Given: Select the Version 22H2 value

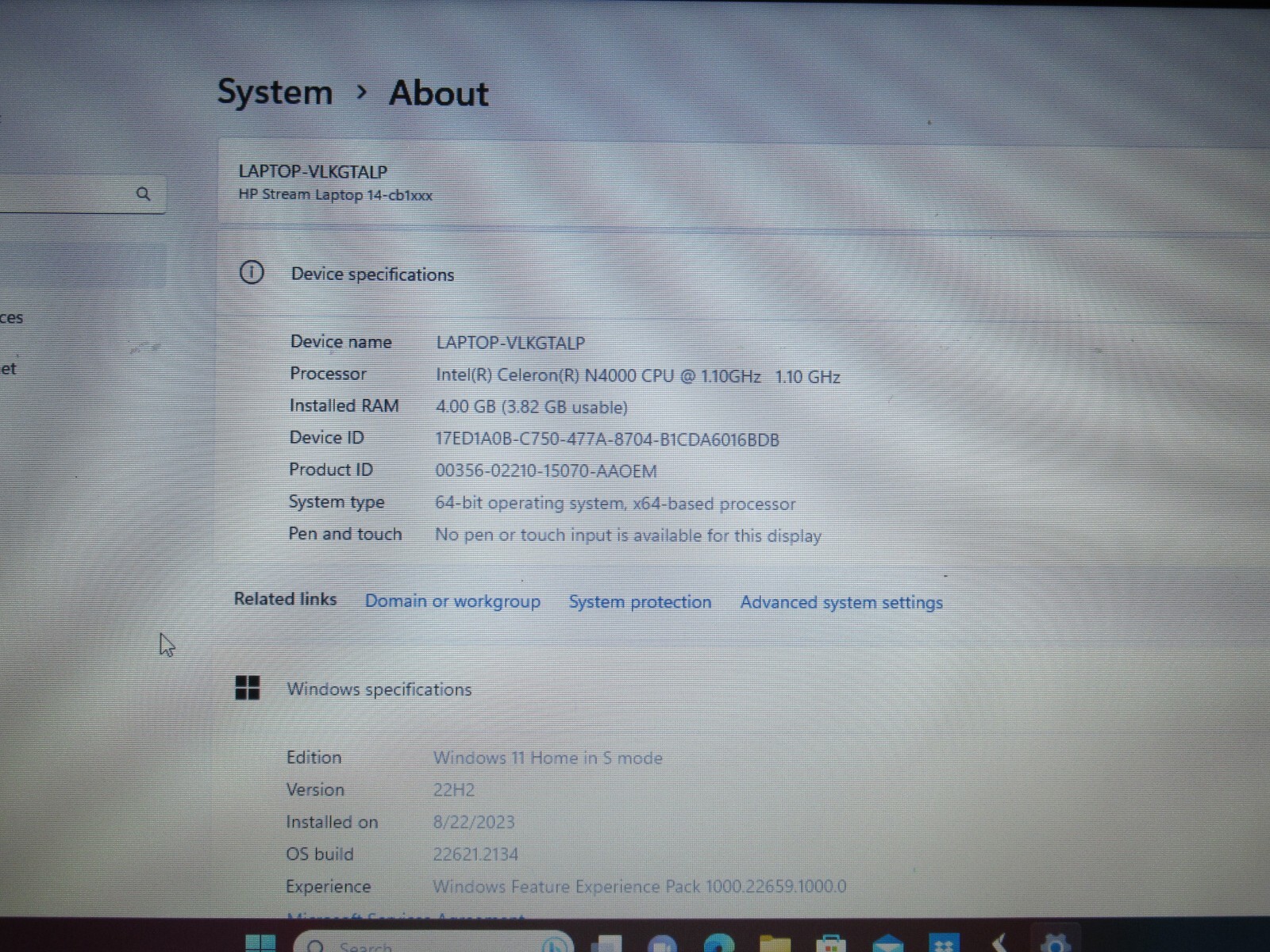Looking at the screenshot, I should click(x=454, y=790).
